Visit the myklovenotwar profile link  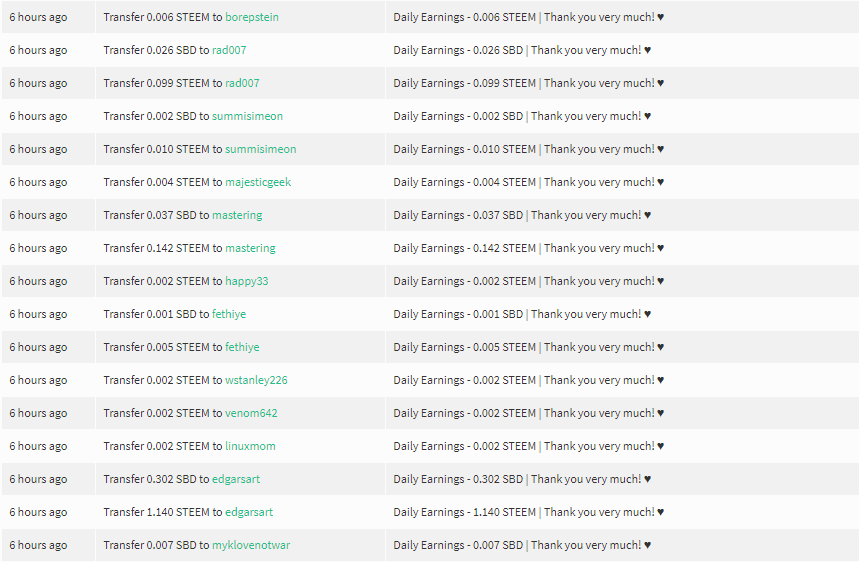[251, 545]
